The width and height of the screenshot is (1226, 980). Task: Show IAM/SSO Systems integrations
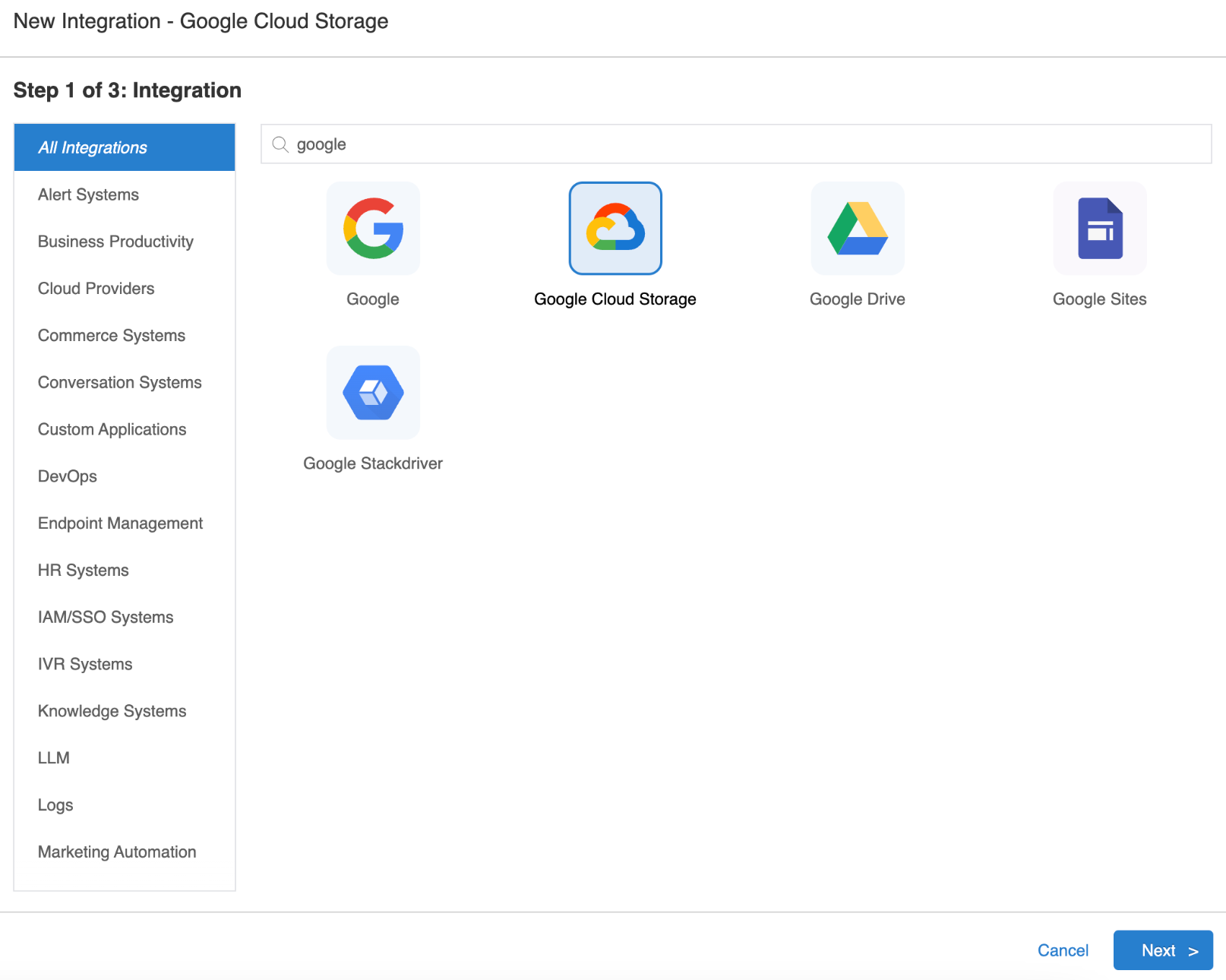[x=125, y=618]
